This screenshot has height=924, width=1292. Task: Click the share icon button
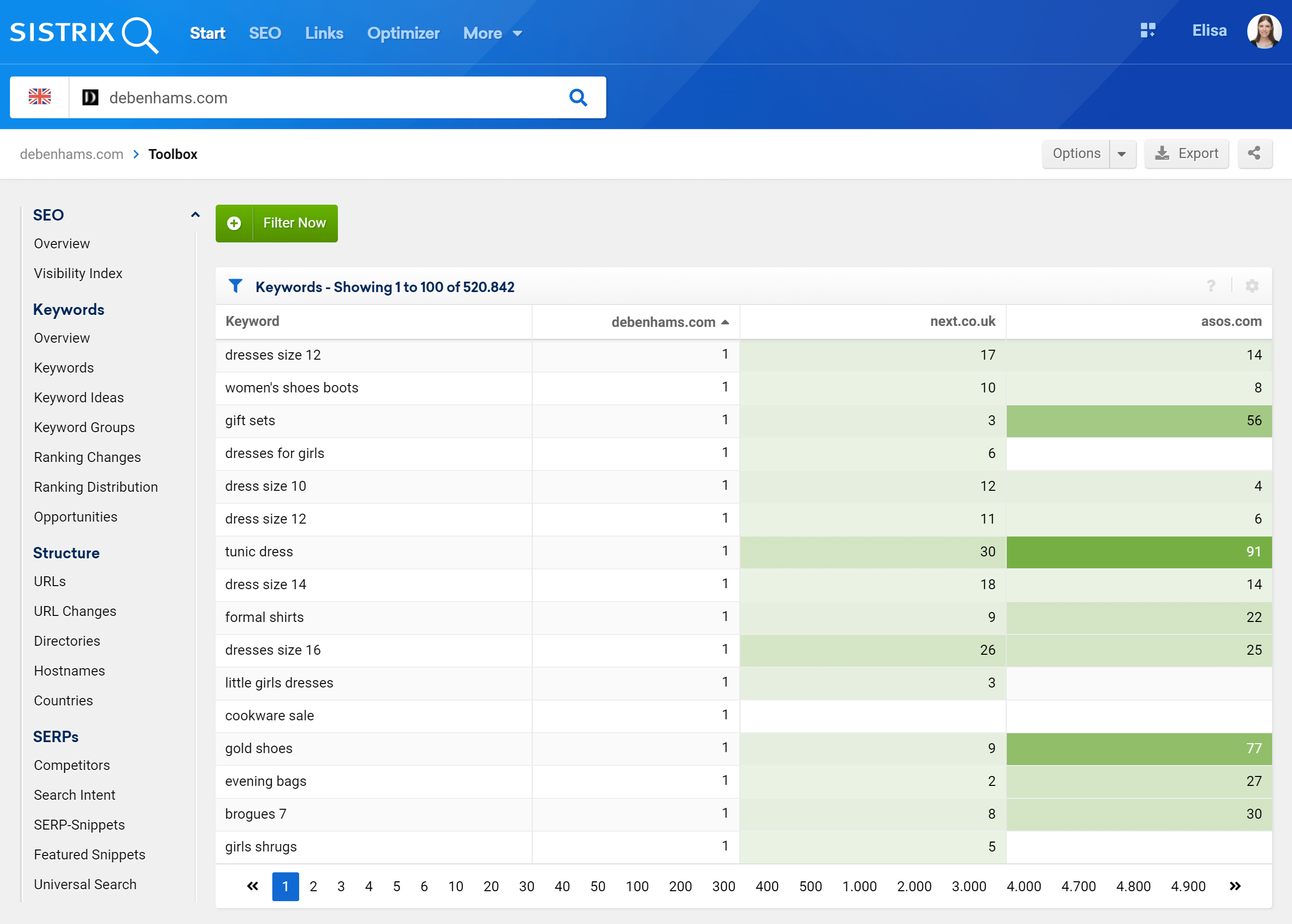coord(1254,153)
